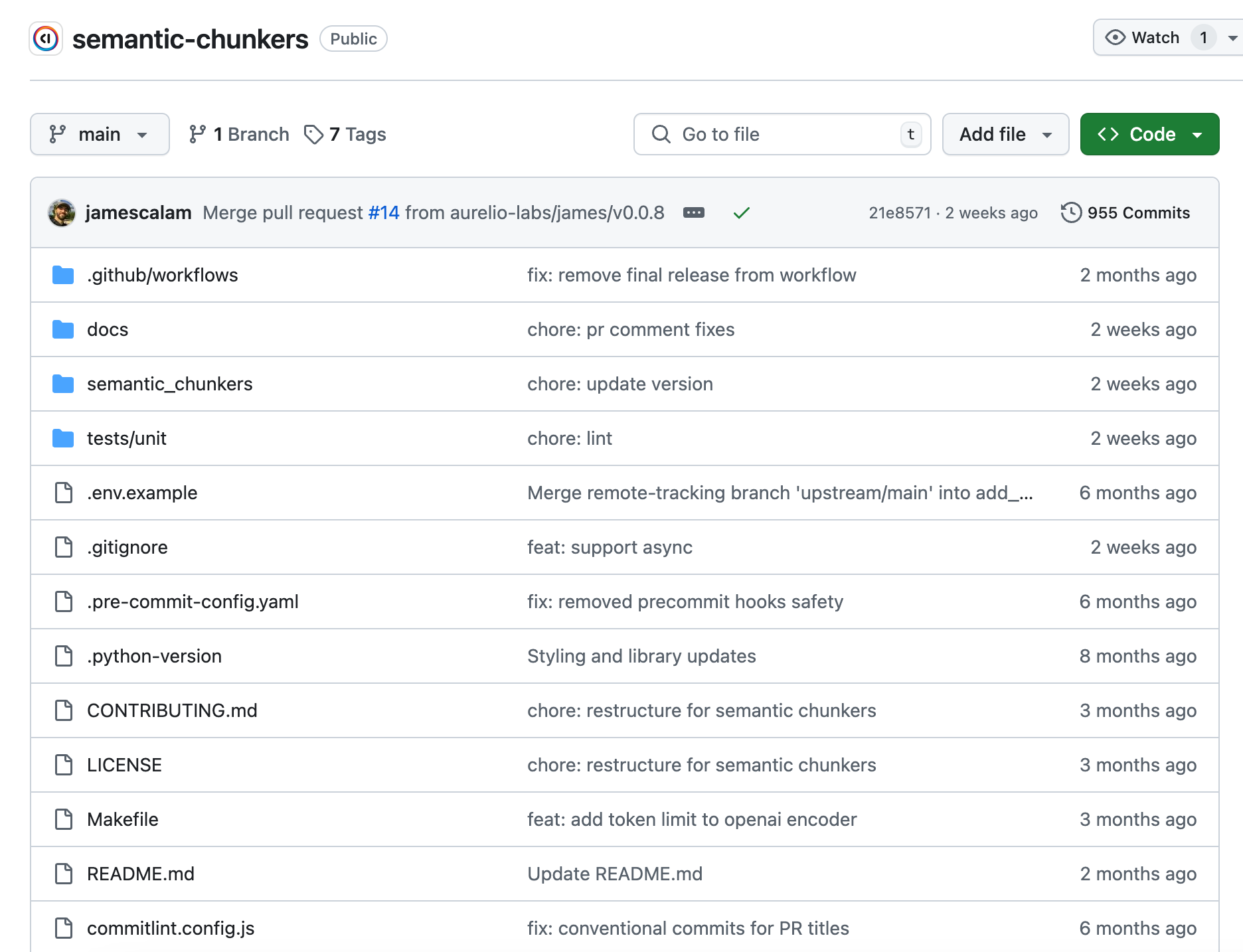Open the 1 Branch link
This screenshot has width=1243, height=952.
(239, 134)
